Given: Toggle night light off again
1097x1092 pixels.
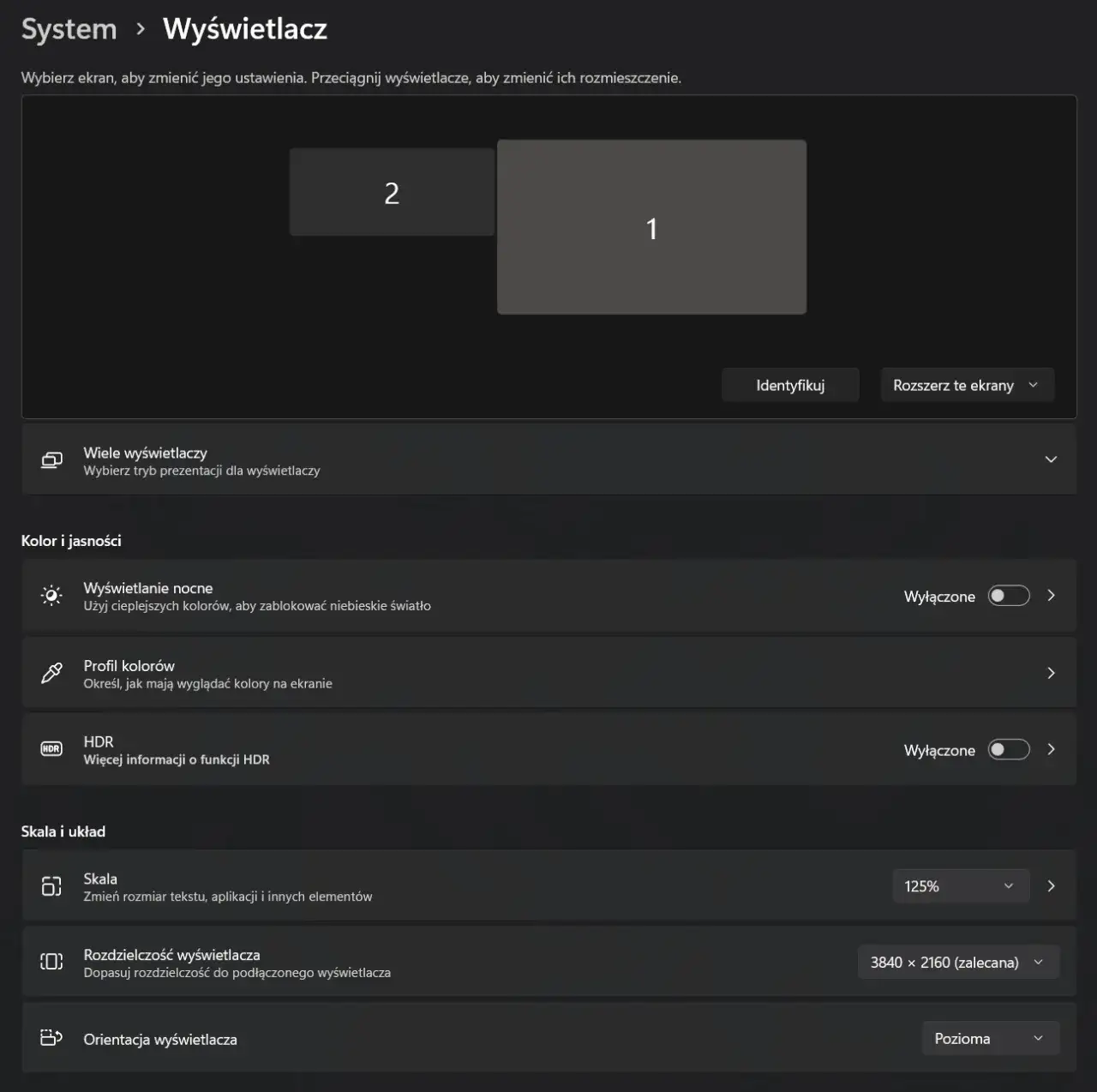Looking at the screenshot, I should (1008, 596).
